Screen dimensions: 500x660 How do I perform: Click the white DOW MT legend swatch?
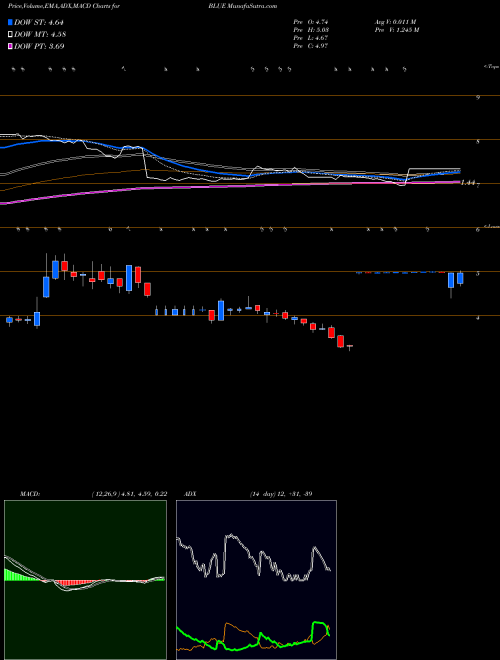pyautogui.click(x=10, y=35)
